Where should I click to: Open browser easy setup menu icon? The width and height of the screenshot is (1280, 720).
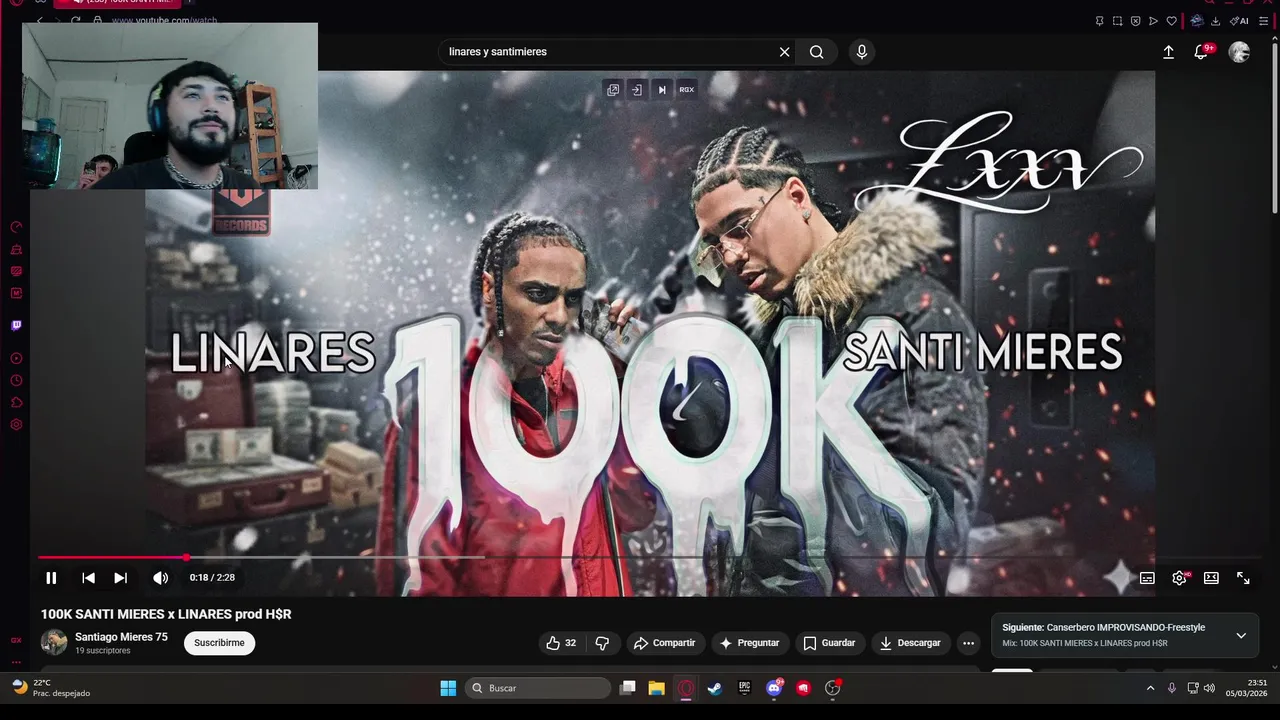pos(1263,21)
